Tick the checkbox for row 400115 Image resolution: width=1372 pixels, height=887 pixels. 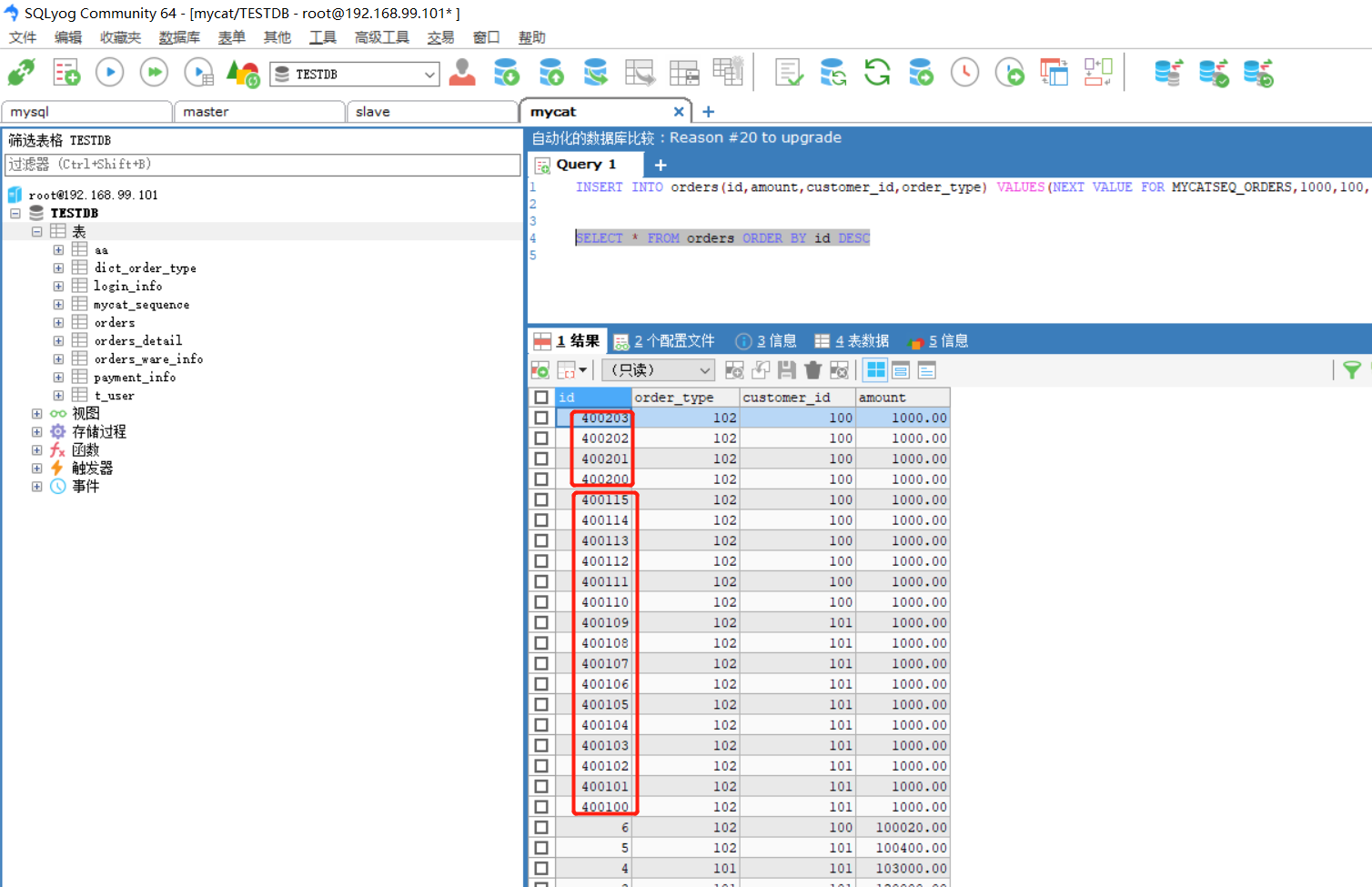point(541,499)
